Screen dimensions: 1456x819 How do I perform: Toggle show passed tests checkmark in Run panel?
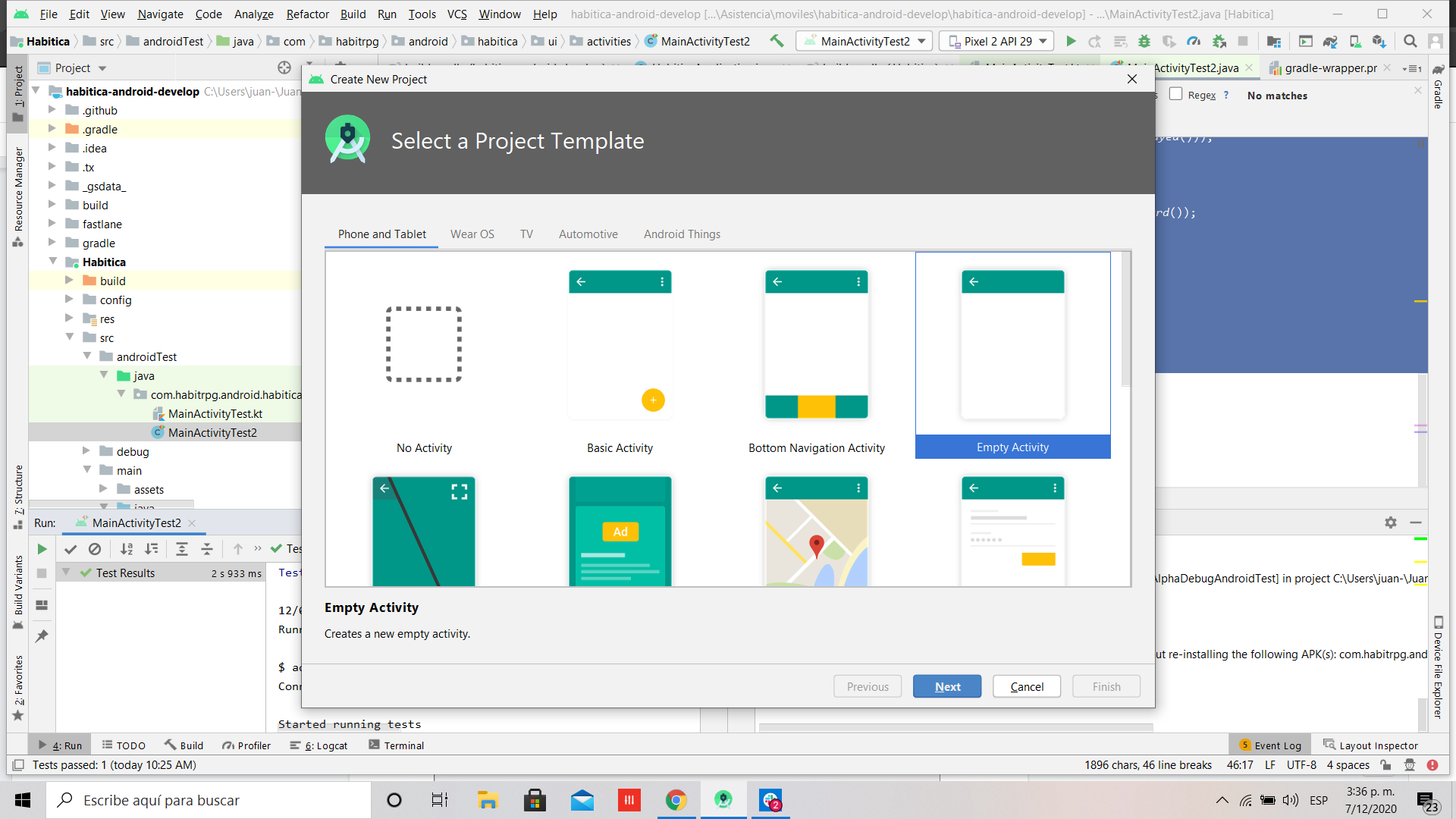pyautogui.click(x=71, y=549)
